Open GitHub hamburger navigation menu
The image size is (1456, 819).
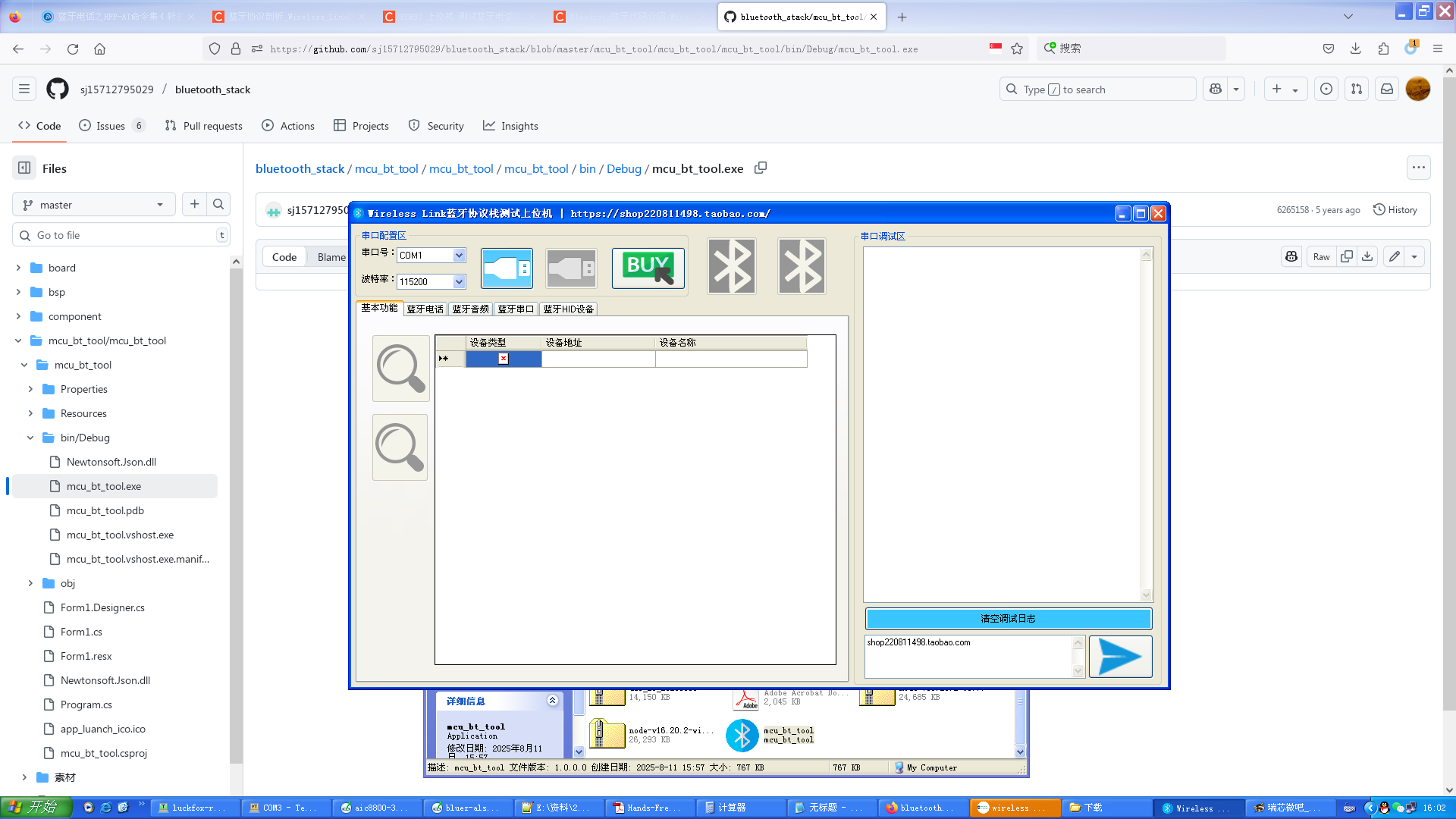click(x=24, y=89)
